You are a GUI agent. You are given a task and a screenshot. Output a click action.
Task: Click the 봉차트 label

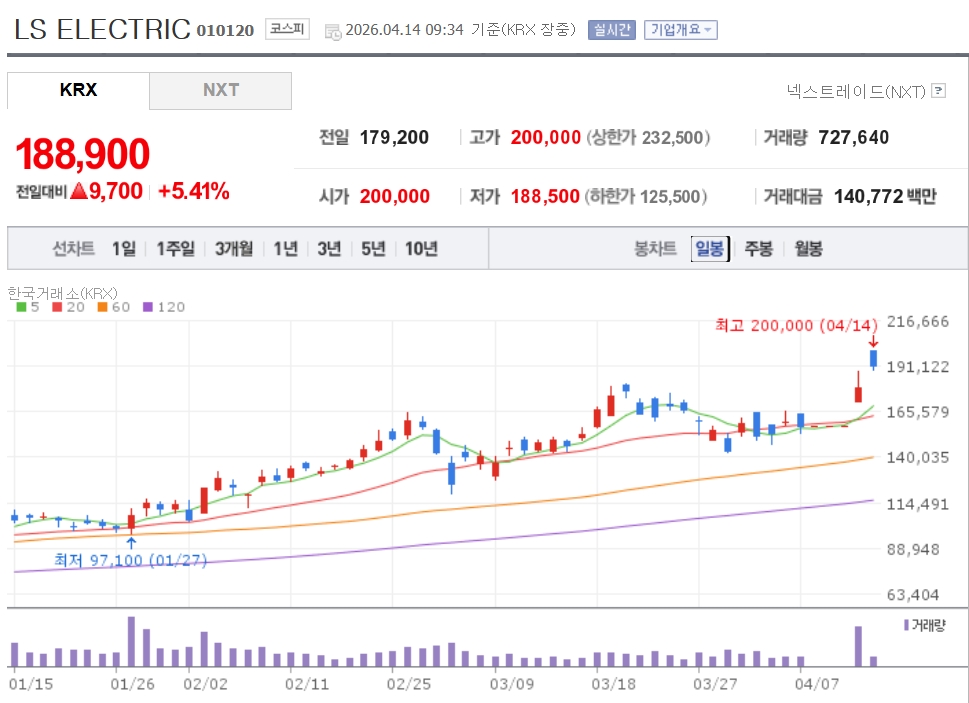coord(655,248)
